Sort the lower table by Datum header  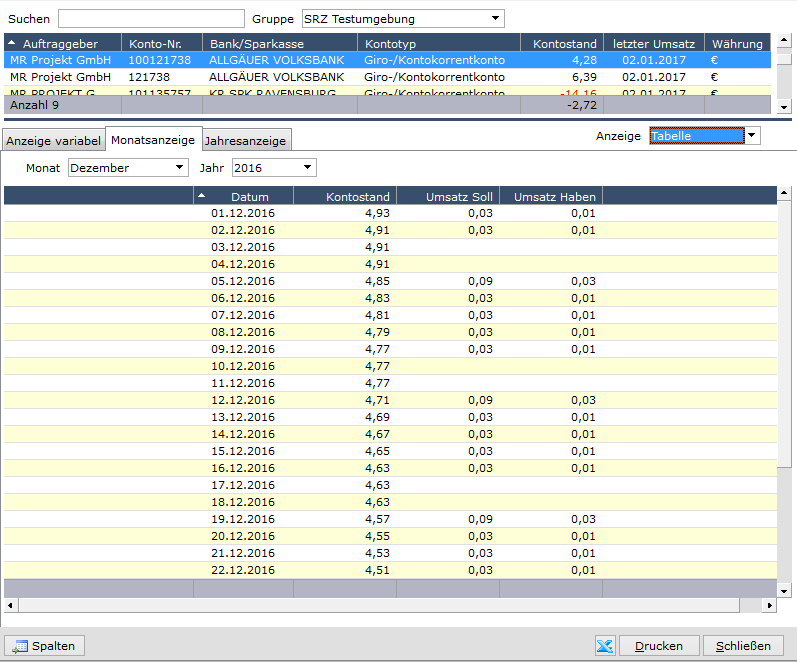click(x=243, y=196)
